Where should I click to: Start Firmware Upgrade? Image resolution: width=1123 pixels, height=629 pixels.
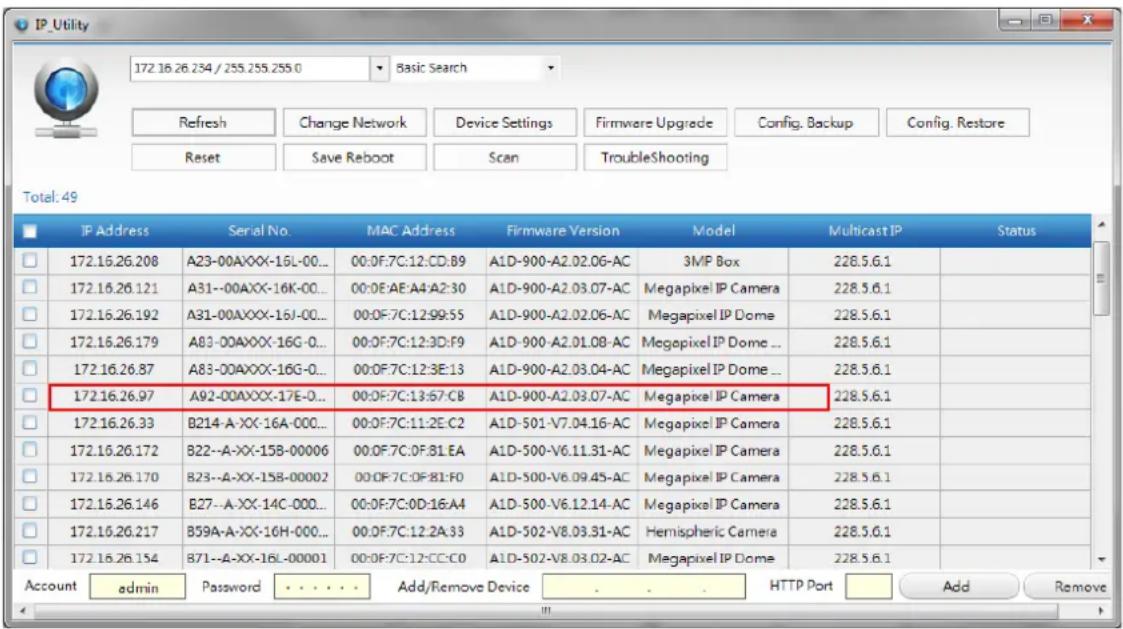click(655, 123)
